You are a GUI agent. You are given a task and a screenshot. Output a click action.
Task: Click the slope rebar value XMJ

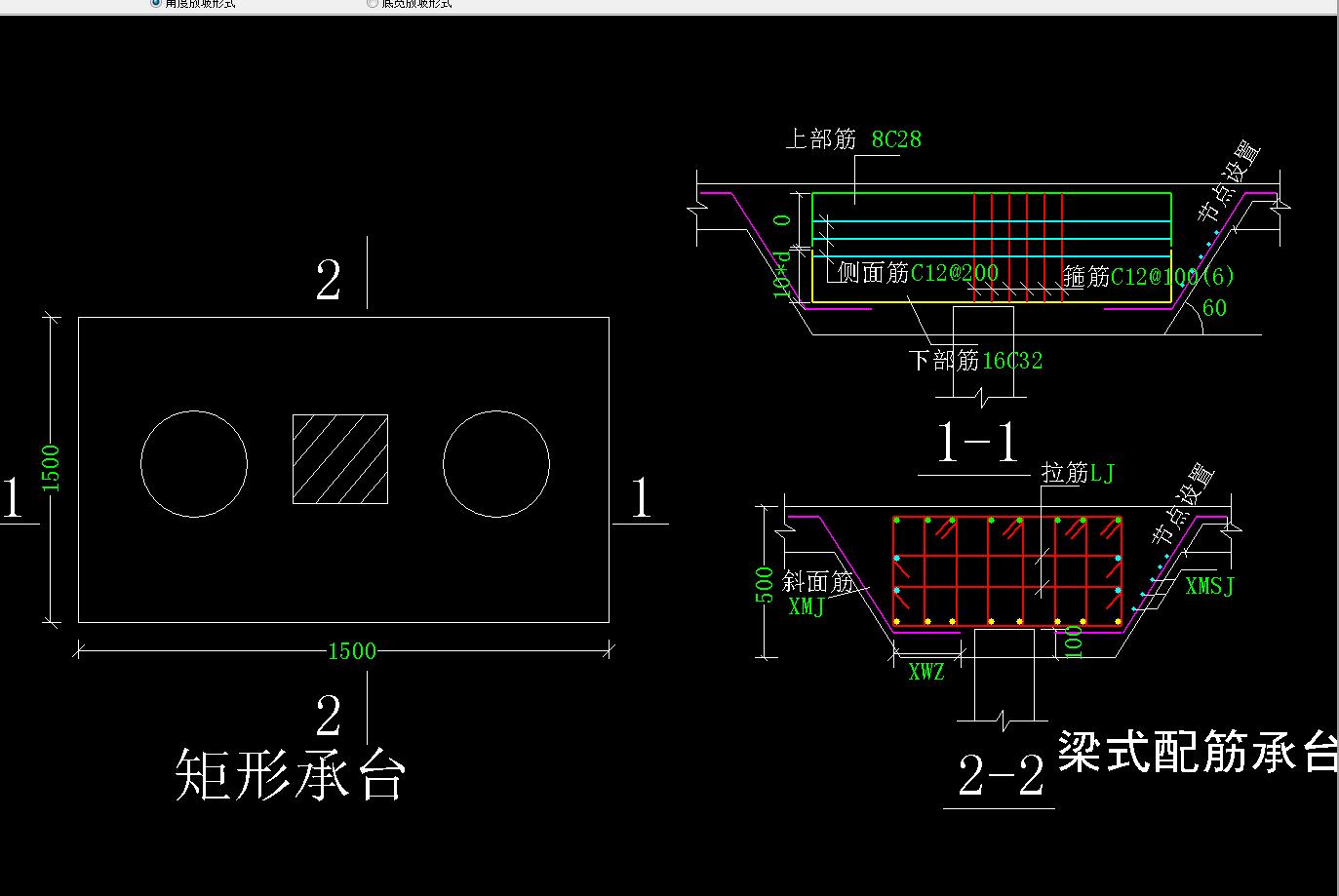click(x=807, y=606)
